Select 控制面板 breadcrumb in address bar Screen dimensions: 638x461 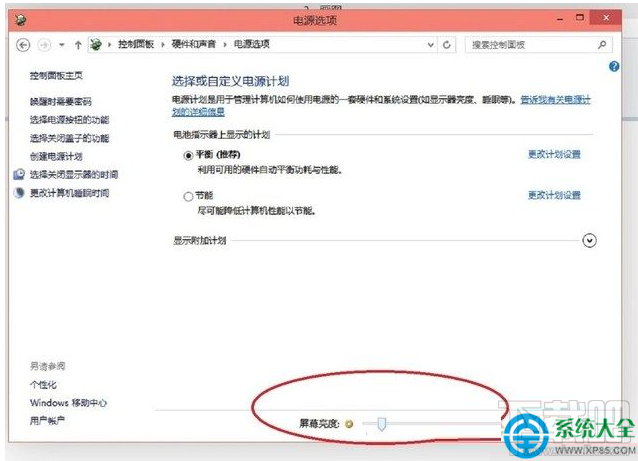136,44
